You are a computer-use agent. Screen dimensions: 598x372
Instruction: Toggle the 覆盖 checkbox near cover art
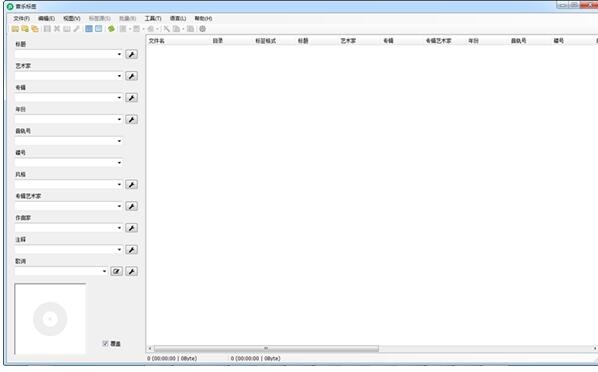tap(106, 343)
